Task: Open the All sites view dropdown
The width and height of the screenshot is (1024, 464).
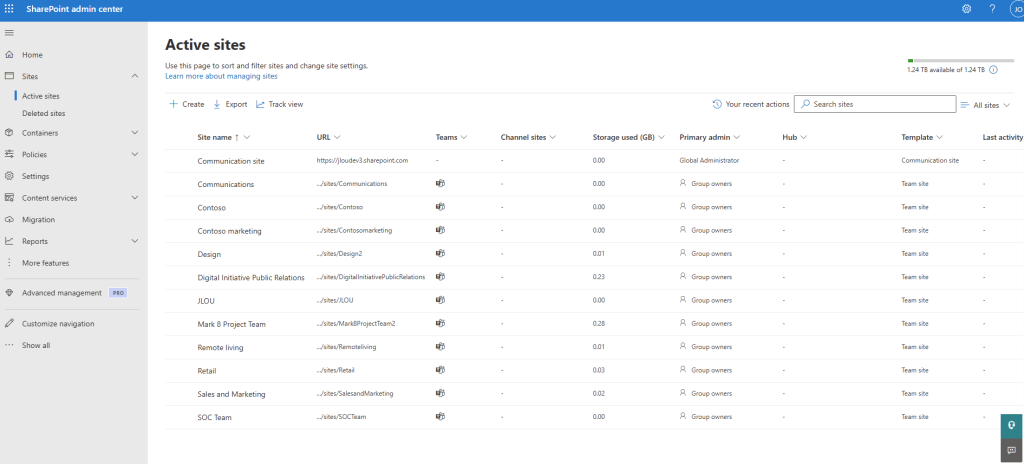Action: click(985, 105)
